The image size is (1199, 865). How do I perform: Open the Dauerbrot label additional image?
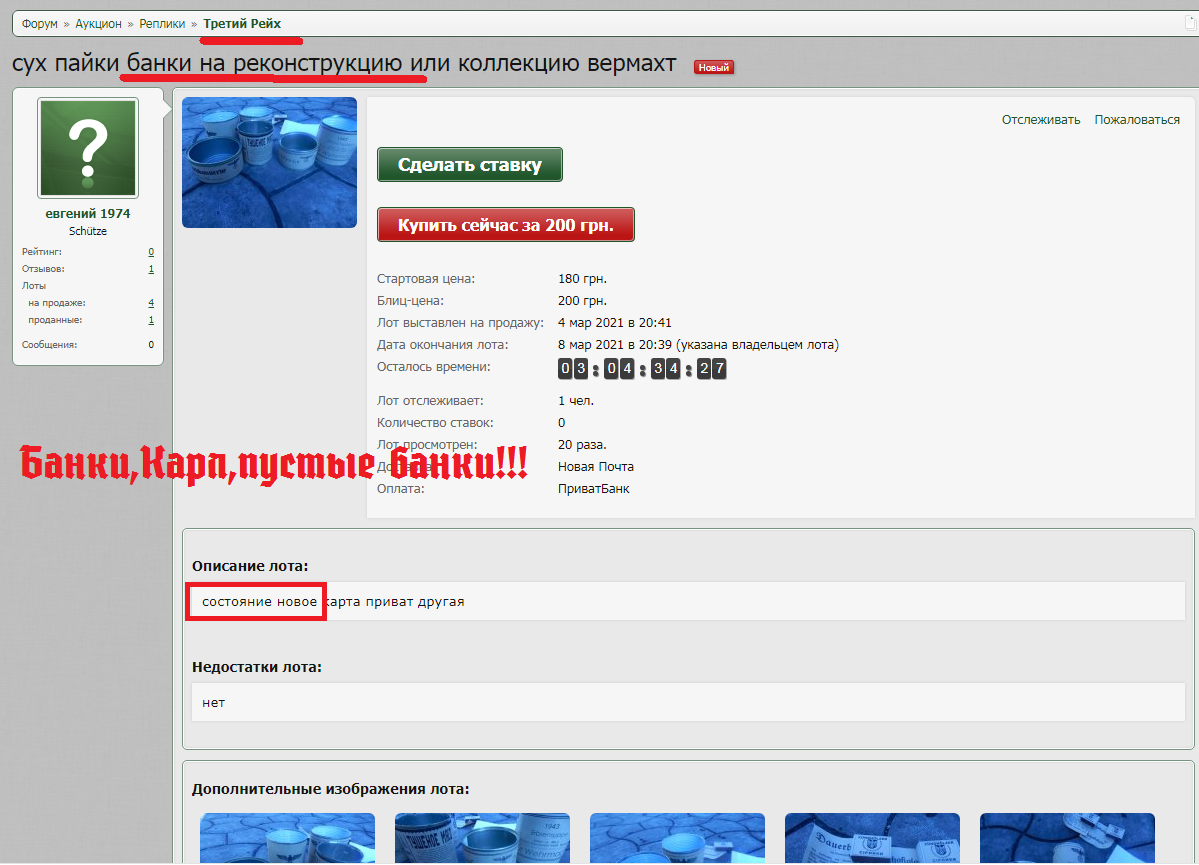[x=872, y=838]
